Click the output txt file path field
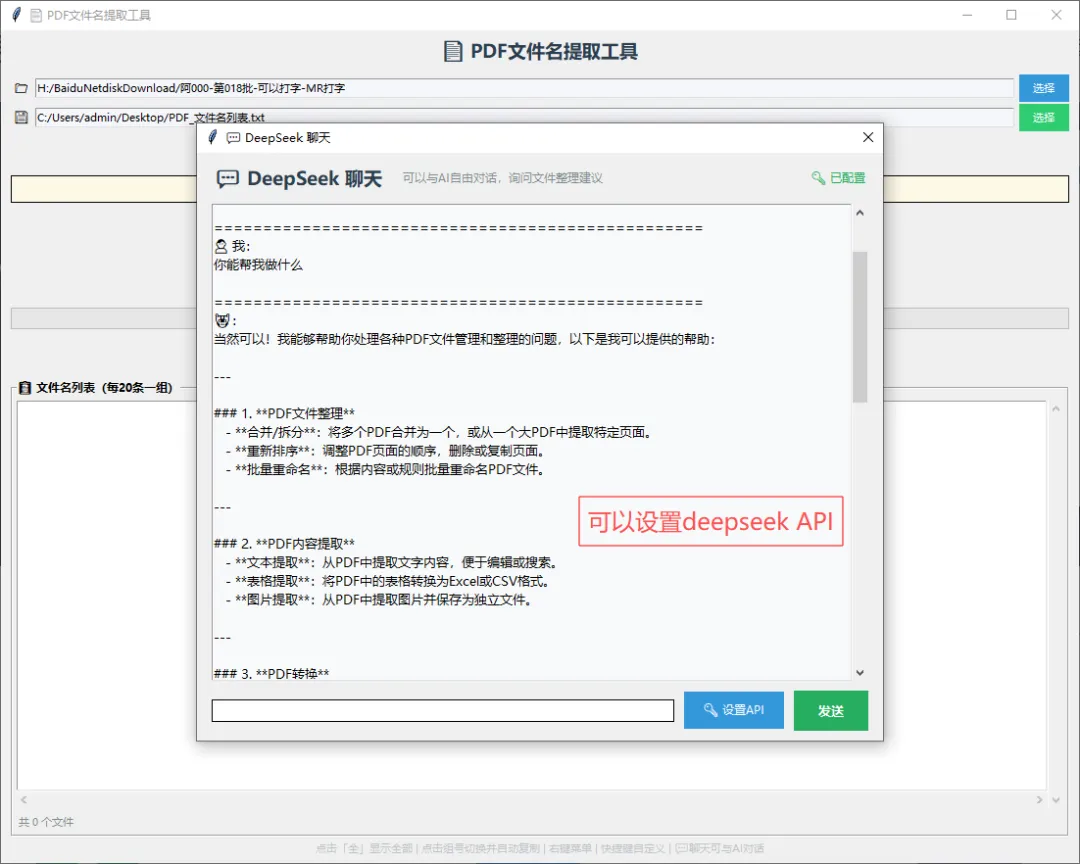1080x864 pixels. (x=524, y=117)
